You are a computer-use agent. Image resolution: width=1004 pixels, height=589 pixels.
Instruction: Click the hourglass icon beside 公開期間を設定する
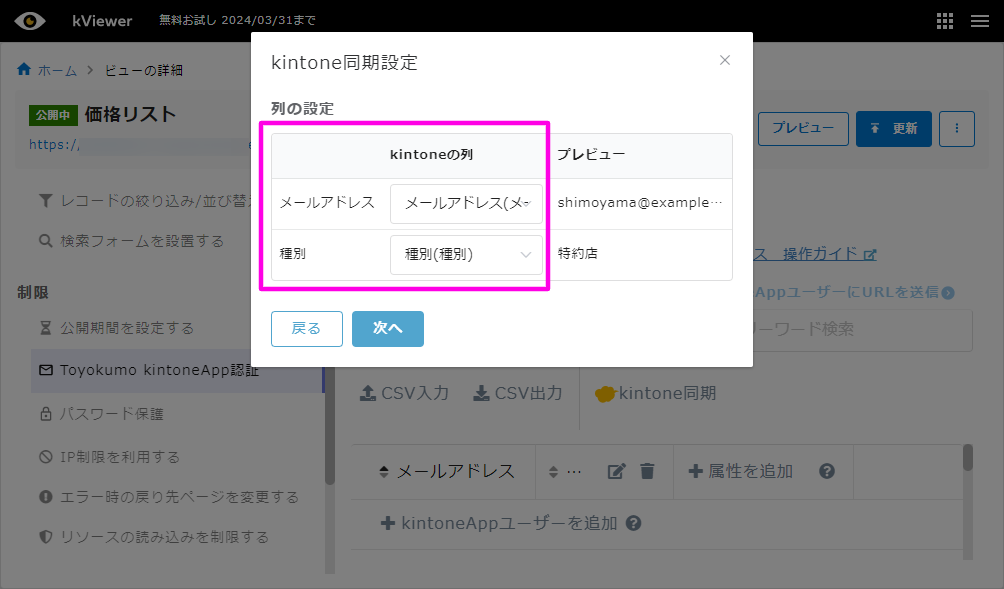(x=45, y=328)
